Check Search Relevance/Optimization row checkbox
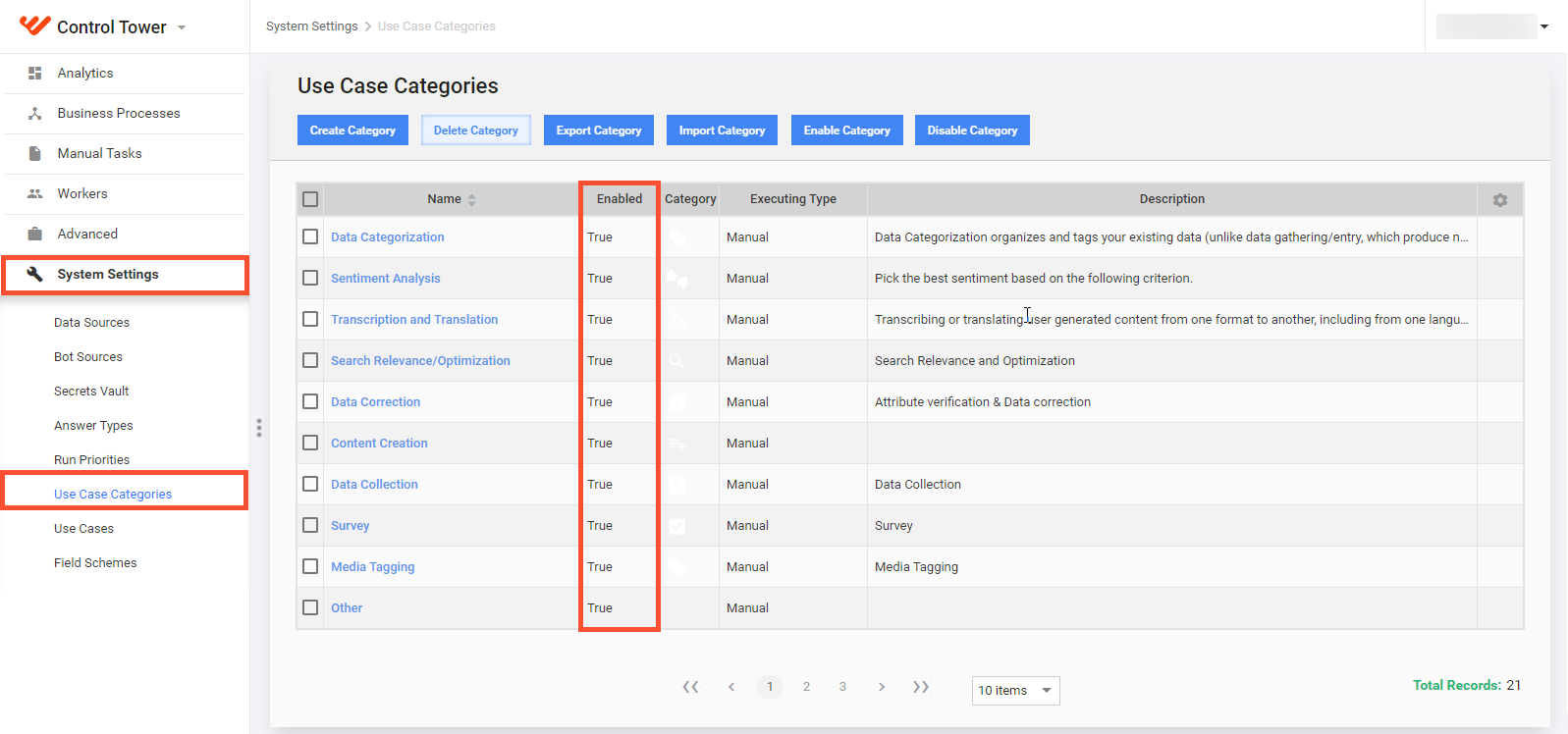The width and height of the screenshot is (1568, 734). pos(310,360)
